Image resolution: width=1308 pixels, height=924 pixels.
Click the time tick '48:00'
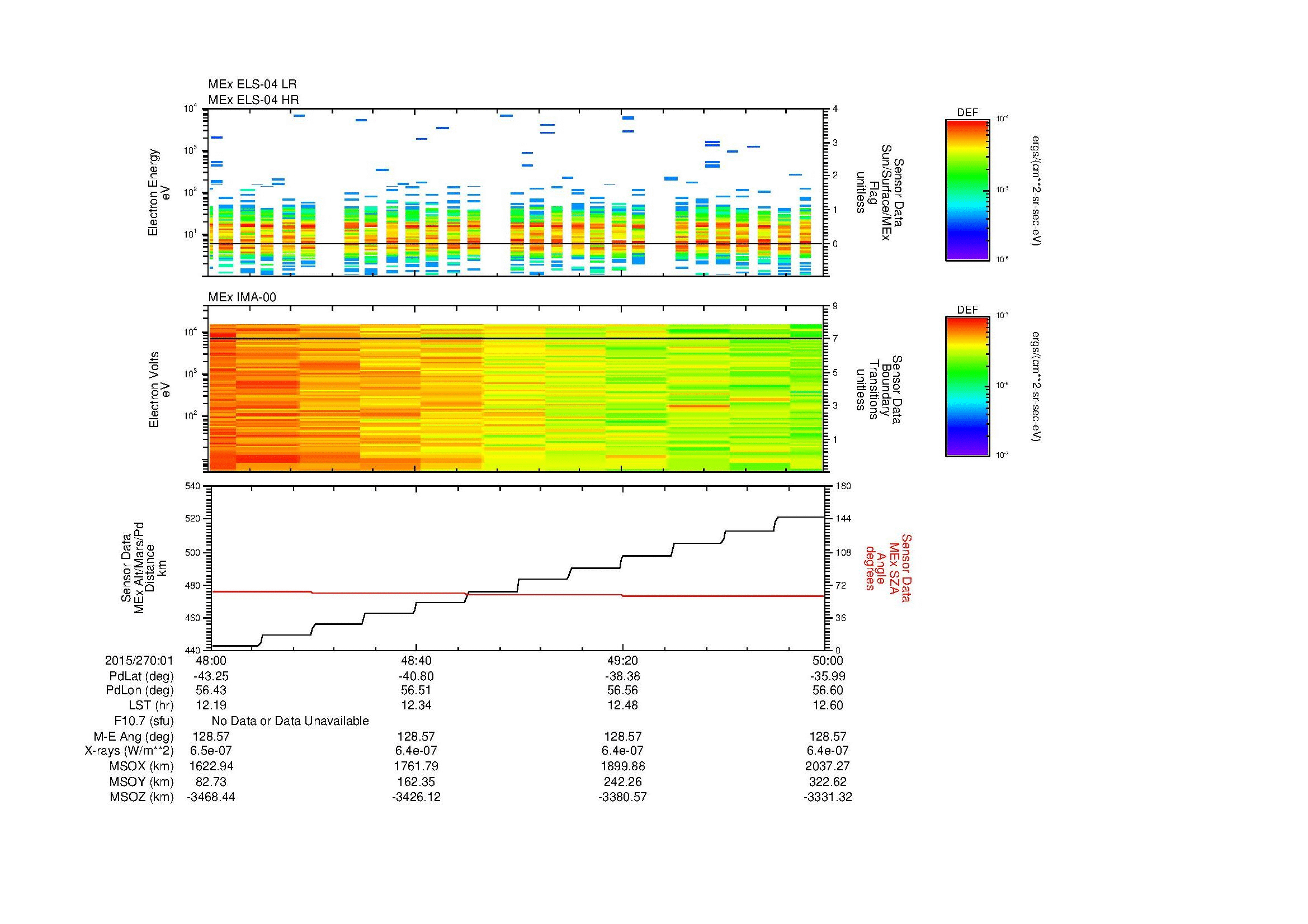[211, 660]
